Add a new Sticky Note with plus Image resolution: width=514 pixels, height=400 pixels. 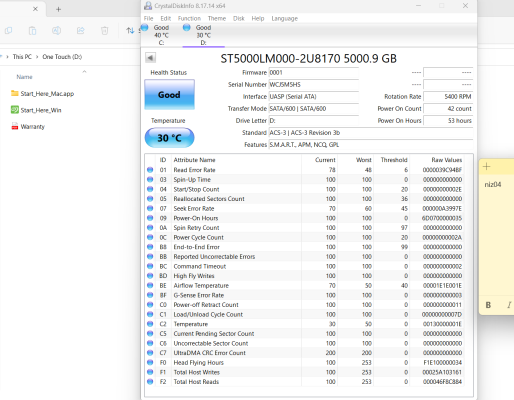click(487, 166)
